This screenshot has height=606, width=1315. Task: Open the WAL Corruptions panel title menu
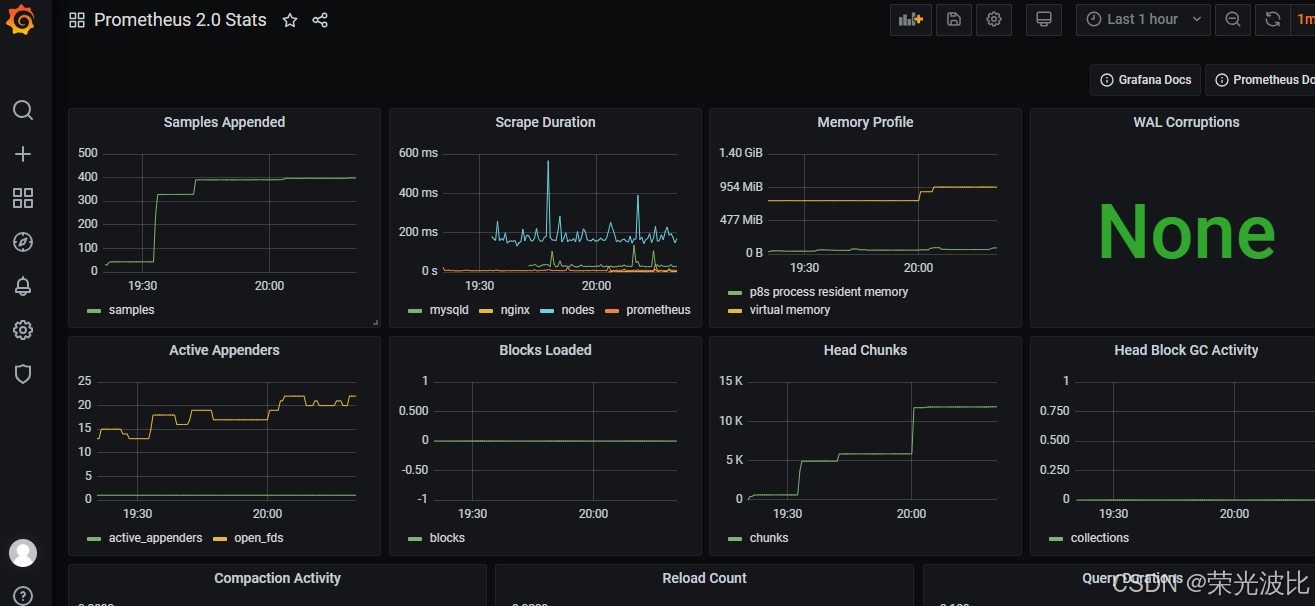click(x=1186, y=122)
